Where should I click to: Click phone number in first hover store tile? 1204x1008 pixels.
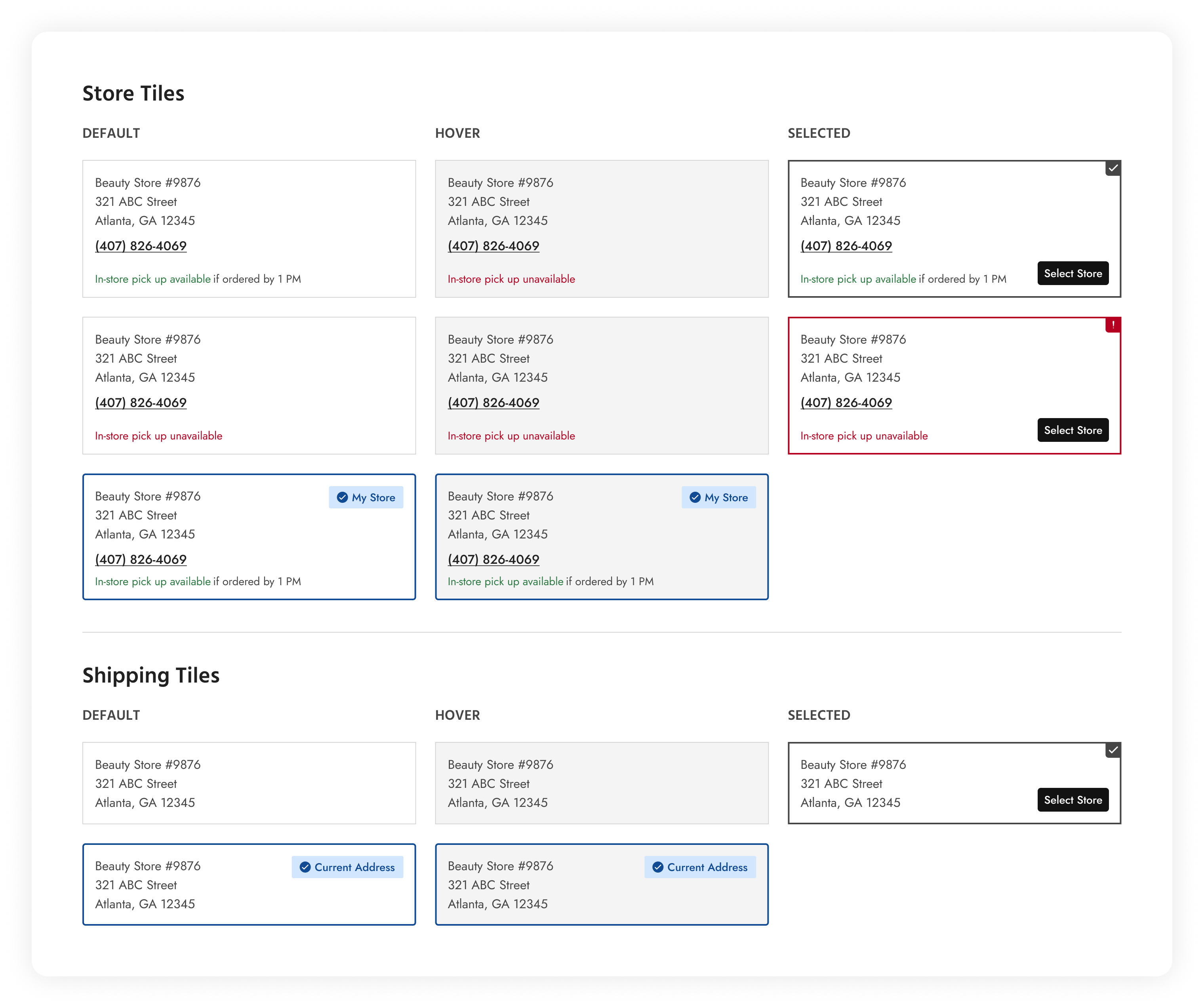point(493,246)
